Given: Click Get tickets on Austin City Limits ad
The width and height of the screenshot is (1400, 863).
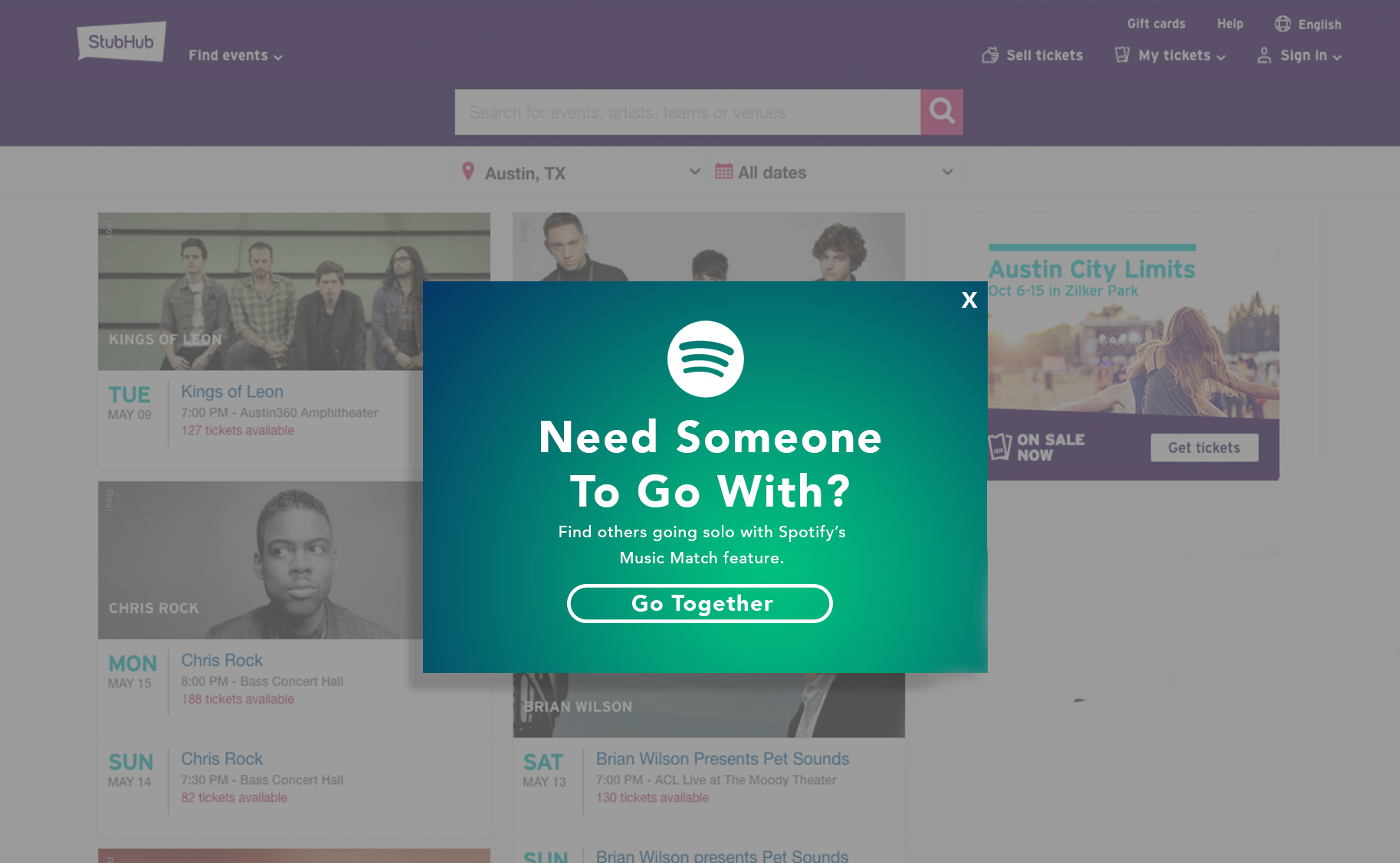Looking at the screenshot, I should point(1204,448).
